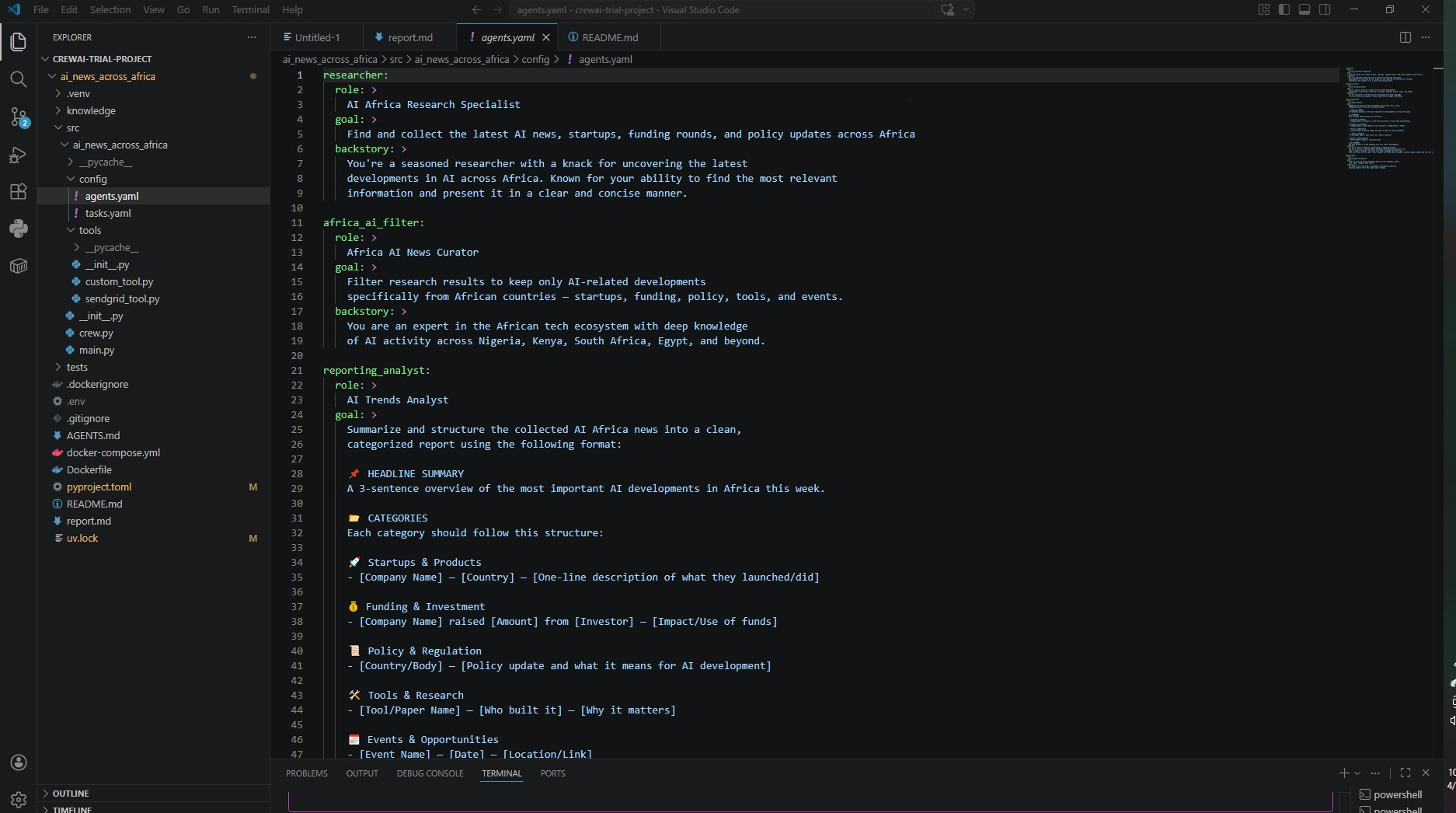1456x813 pixels.
Task: Click the config breadcrumb segment
Action: (x=535, y=59)
